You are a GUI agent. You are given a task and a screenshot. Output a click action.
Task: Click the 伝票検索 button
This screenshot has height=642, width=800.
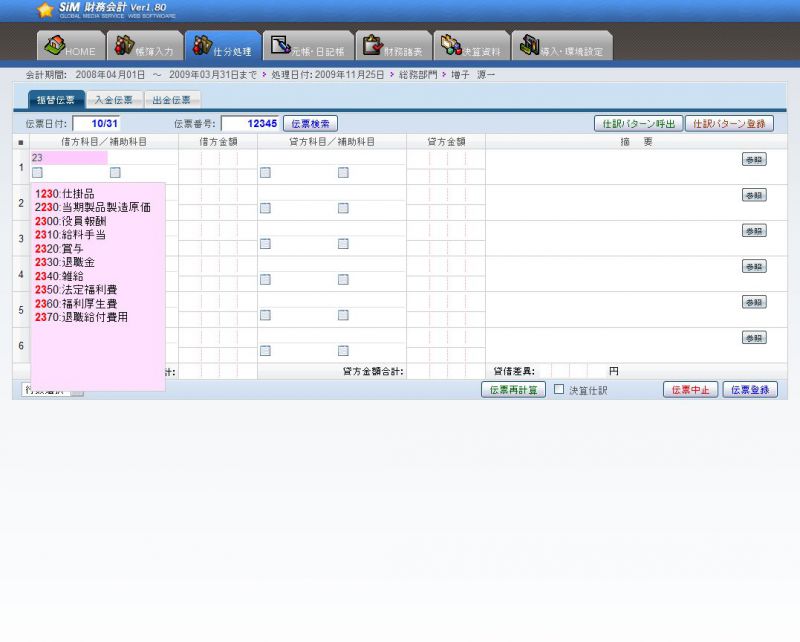click(x=311, y=124)
